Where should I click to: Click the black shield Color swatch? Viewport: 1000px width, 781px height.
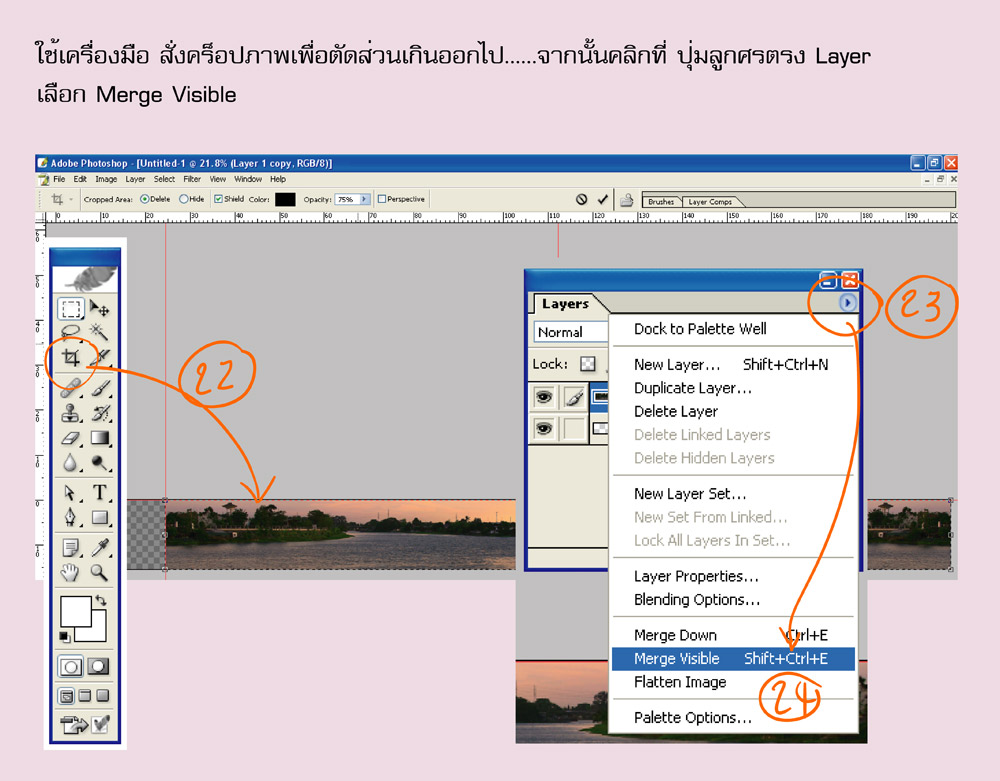[285, 200]
